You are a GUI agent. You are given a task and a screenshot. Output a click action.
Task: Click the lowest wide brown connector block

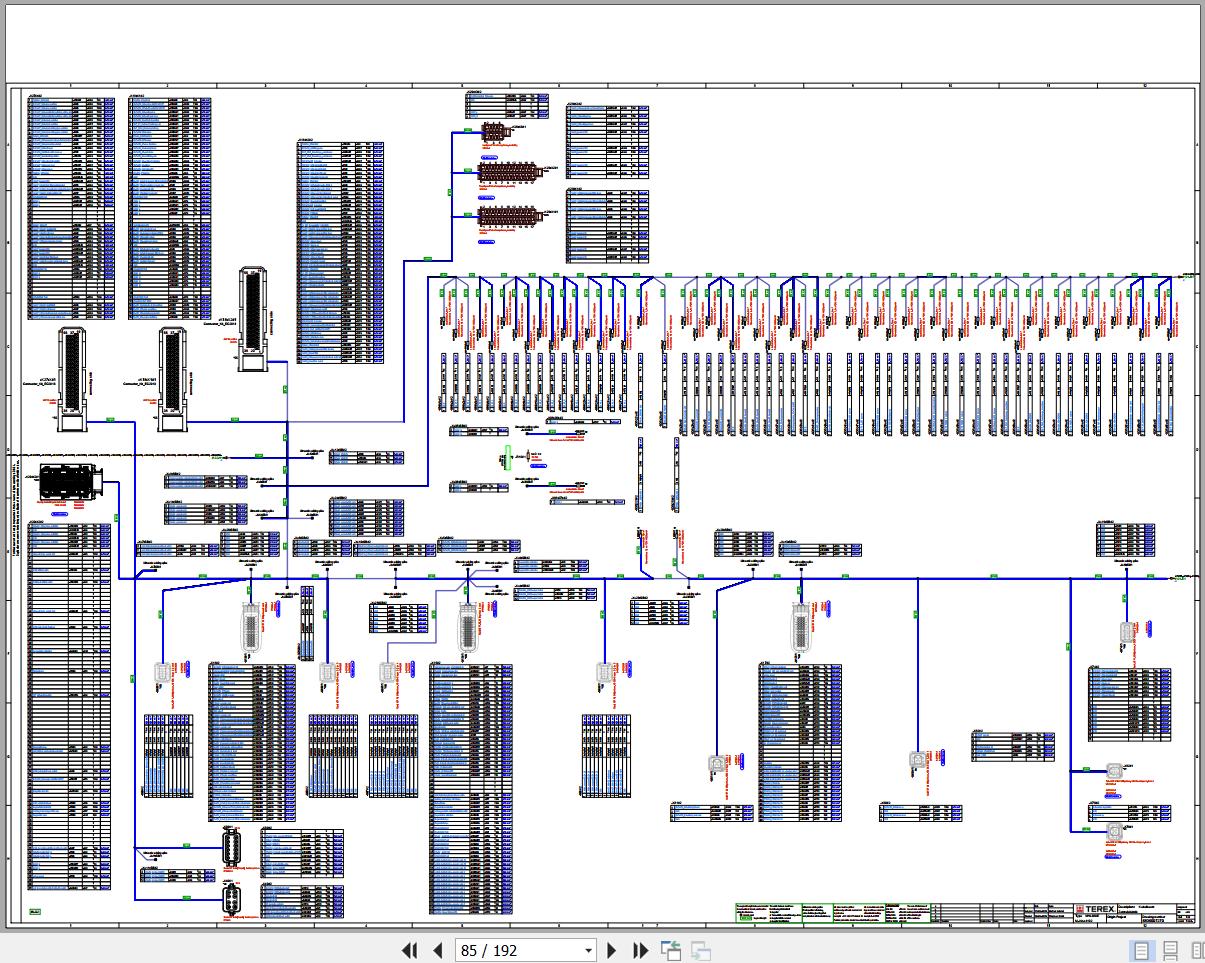click(509, 214)
